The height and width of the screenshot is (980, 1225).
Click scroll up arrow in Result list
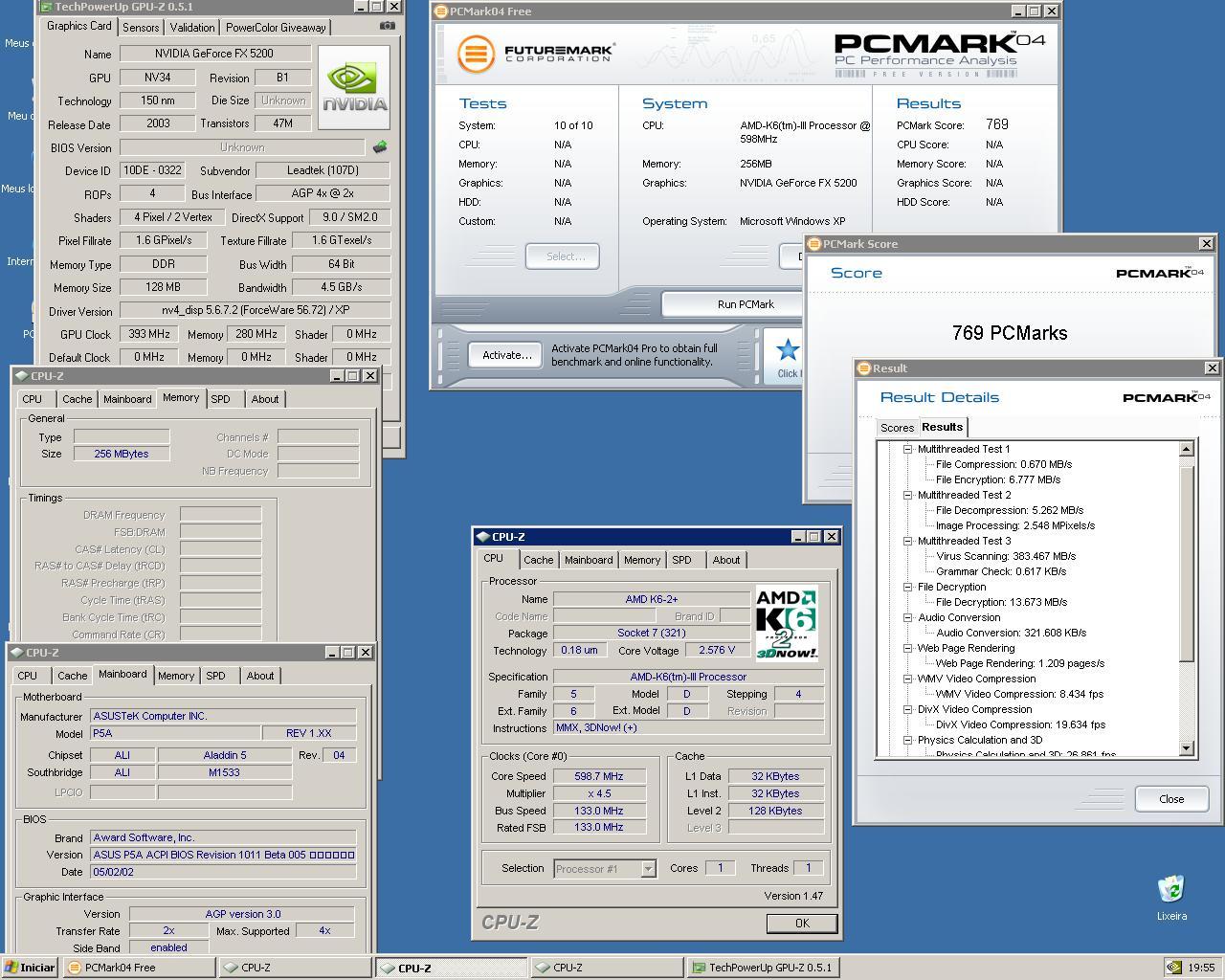(x=1187, y=449)
